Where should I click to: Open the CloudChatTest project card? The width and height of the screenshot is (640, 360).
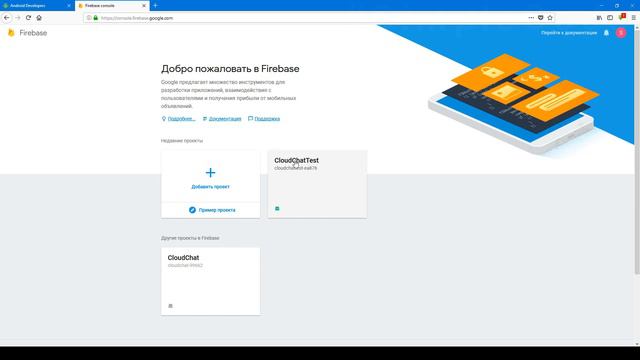317,184
